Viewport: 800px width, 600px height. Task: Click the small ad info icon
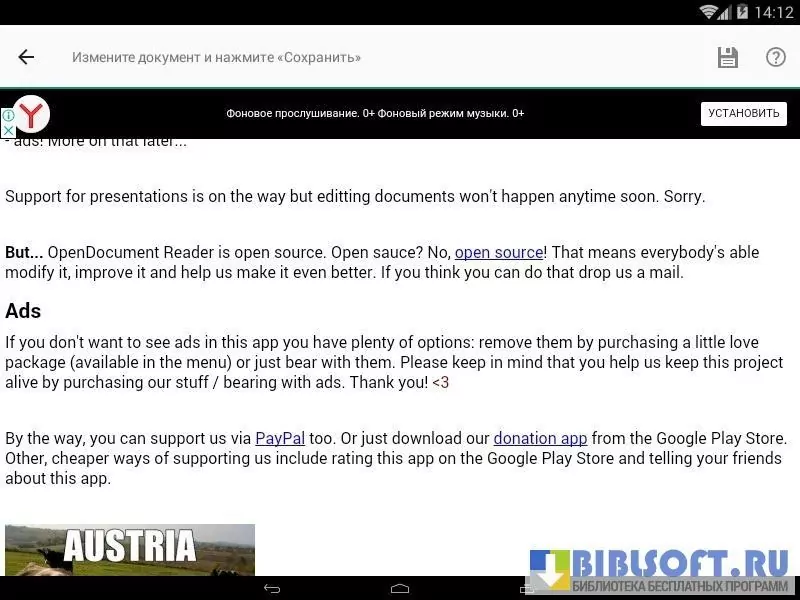[7, 116]
